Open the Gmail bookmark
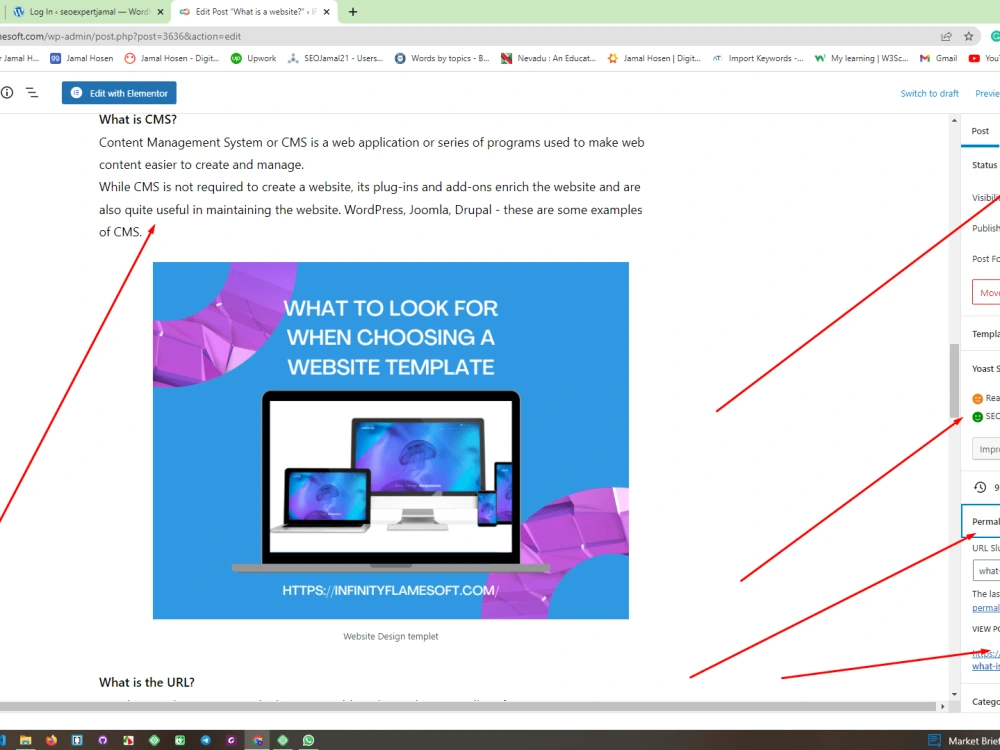This screenshot has height=750, width=1000. (938, 58)
